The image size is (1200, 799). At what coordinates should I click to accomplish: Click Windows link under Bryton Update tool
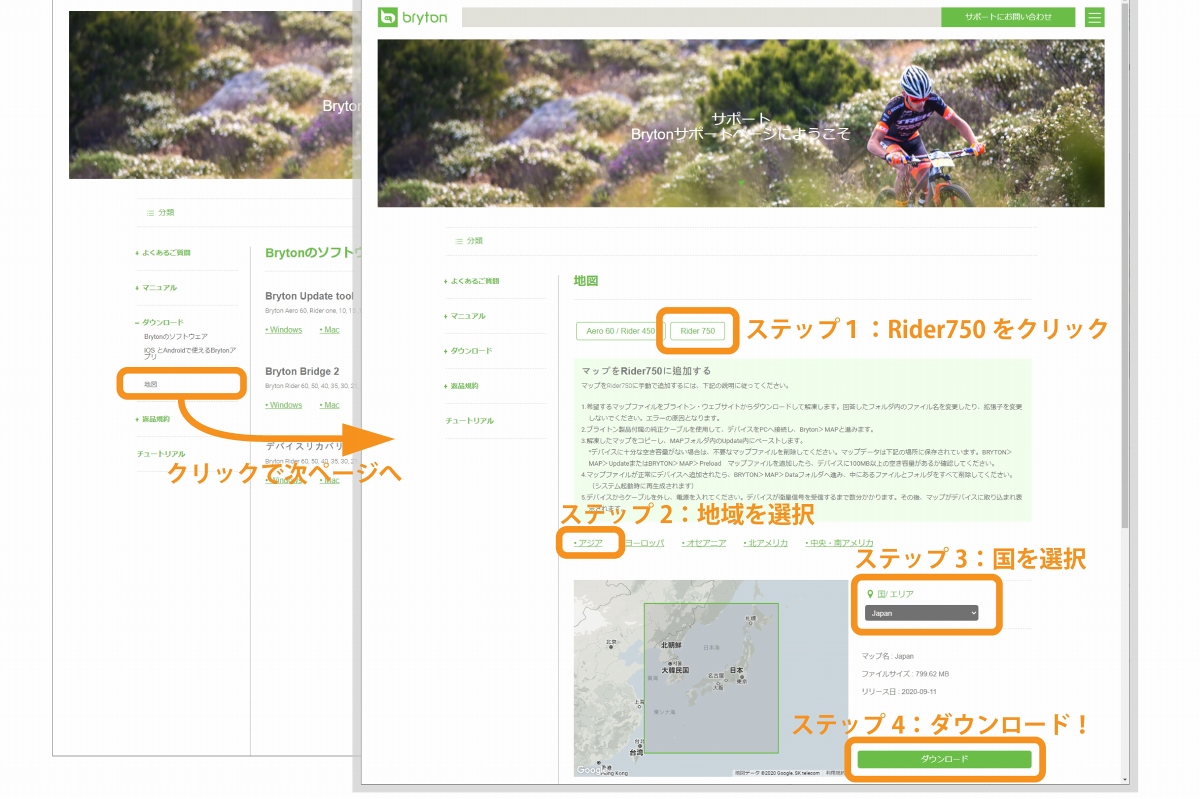284,330
